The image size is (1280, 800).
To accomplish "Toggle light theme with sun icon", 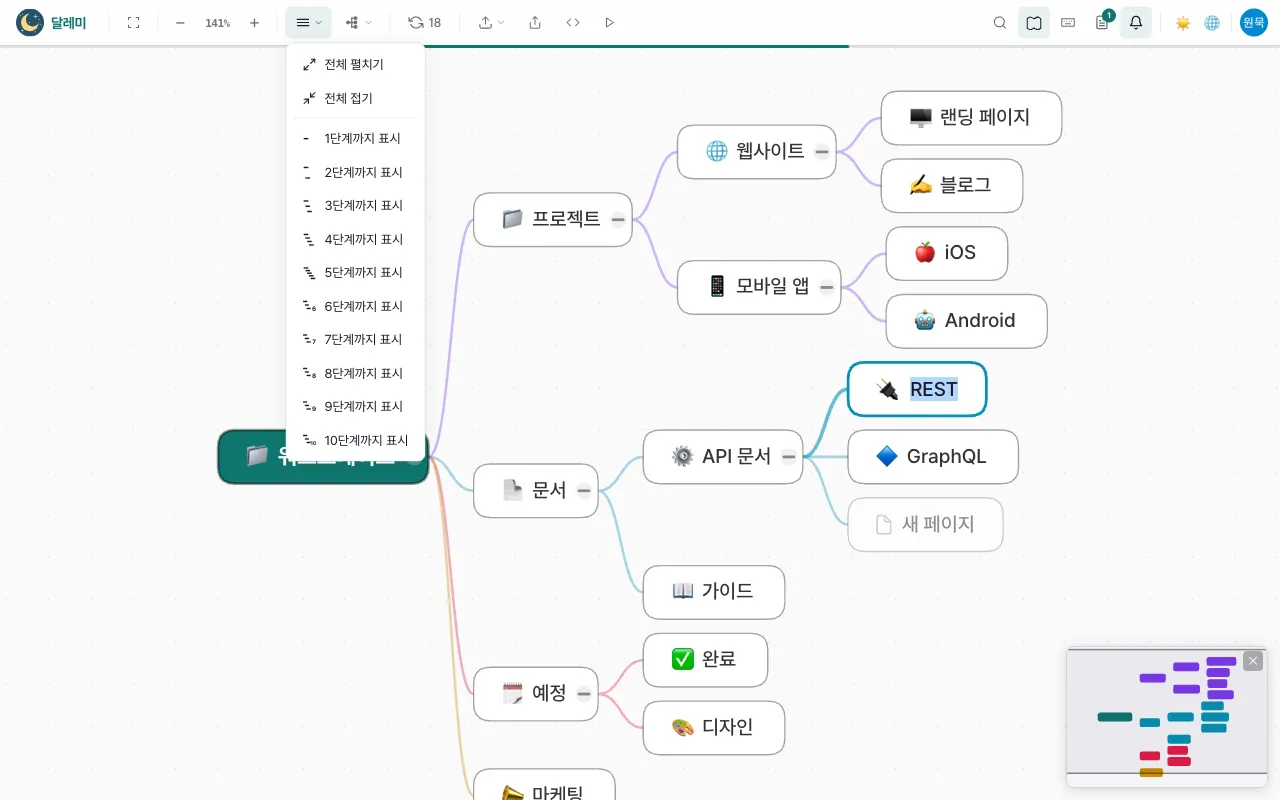I will click(1183, 22).
